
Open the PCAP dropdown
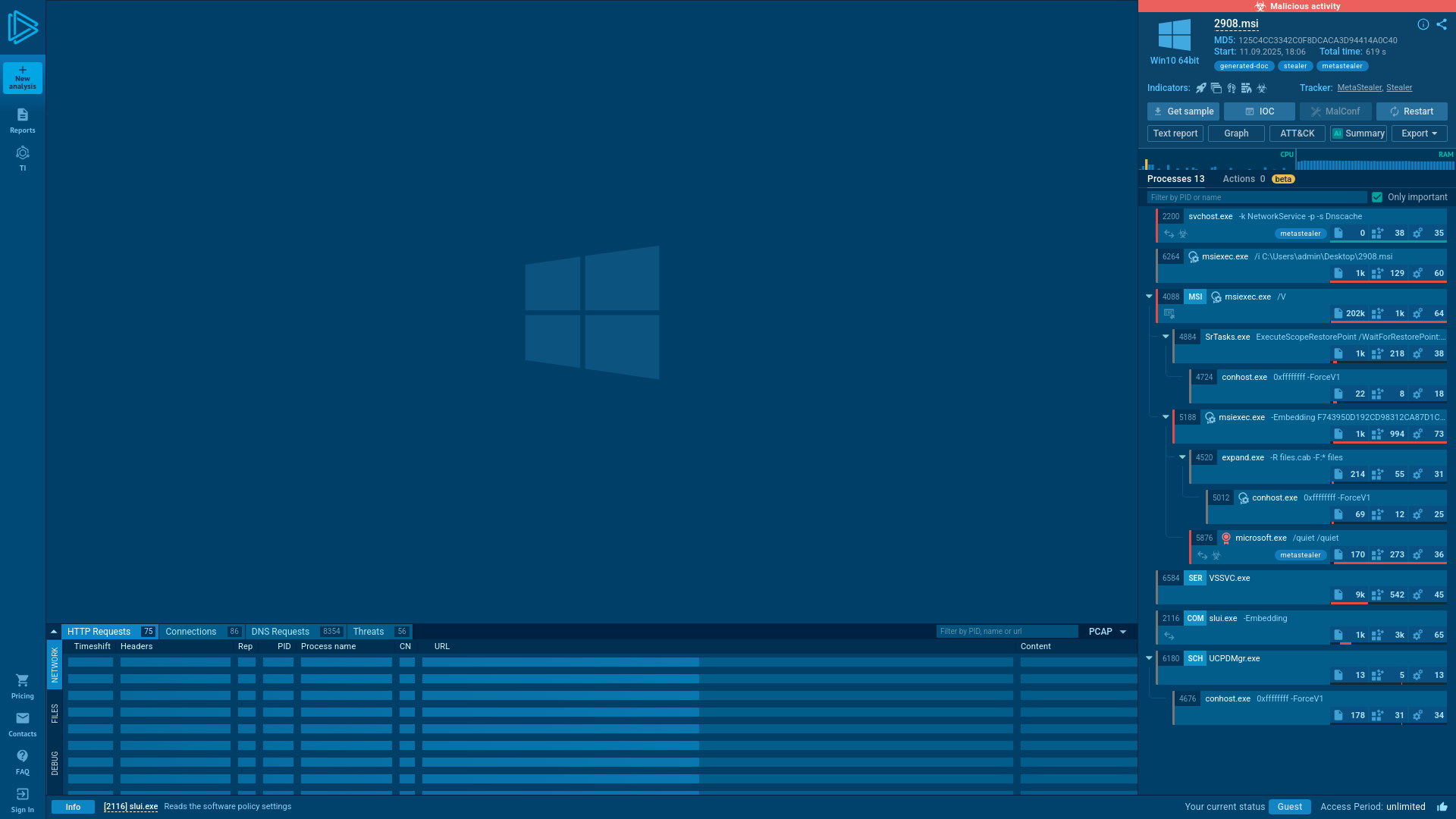pos(1107,632)
